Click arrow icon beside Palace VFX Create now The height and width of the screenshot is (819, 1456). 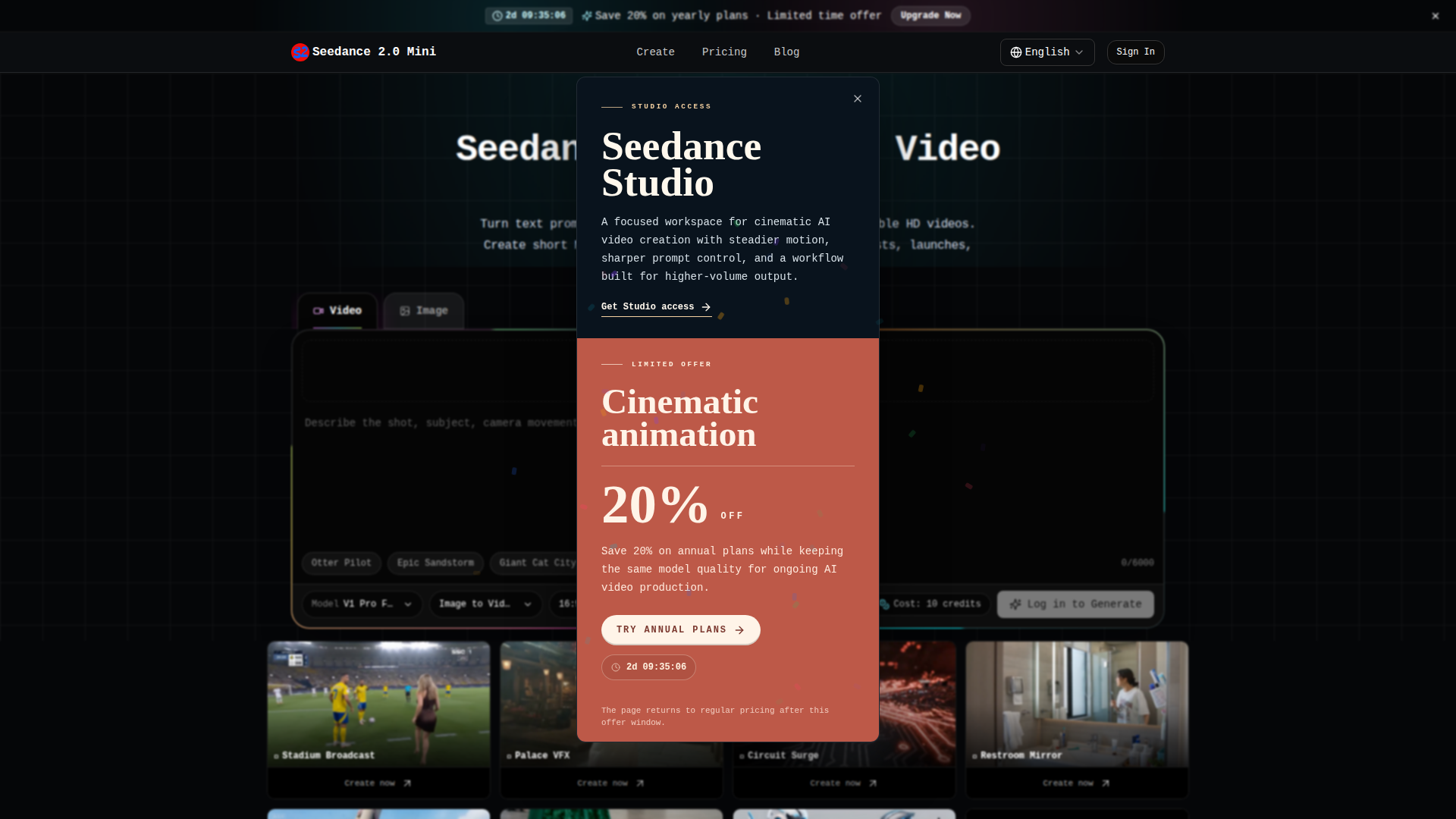coord(640,783)
